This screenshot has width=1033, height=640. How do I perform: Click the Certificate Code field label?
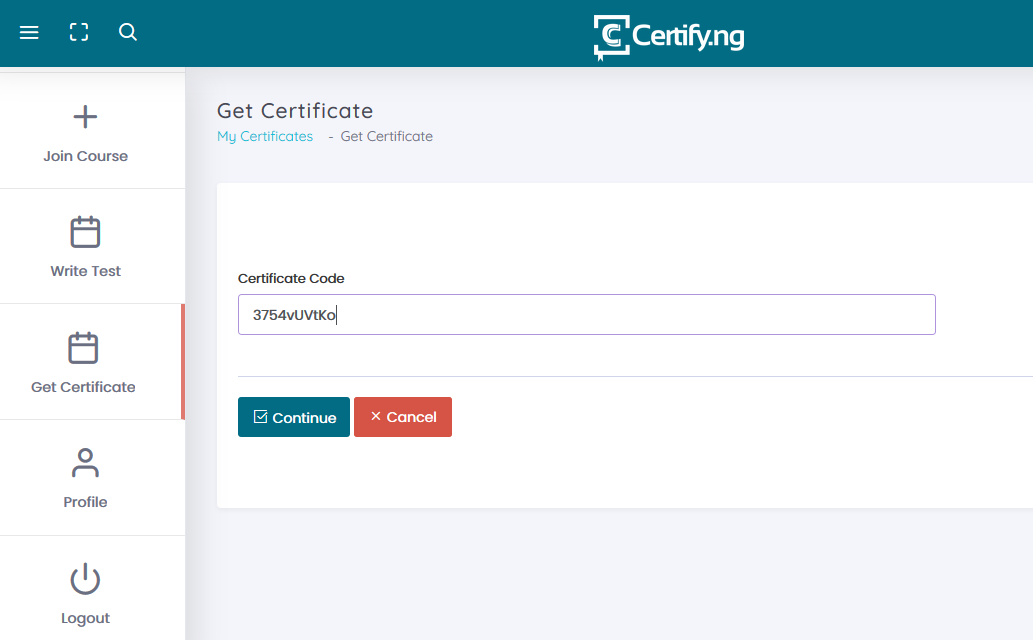click(x=291, y=279)
